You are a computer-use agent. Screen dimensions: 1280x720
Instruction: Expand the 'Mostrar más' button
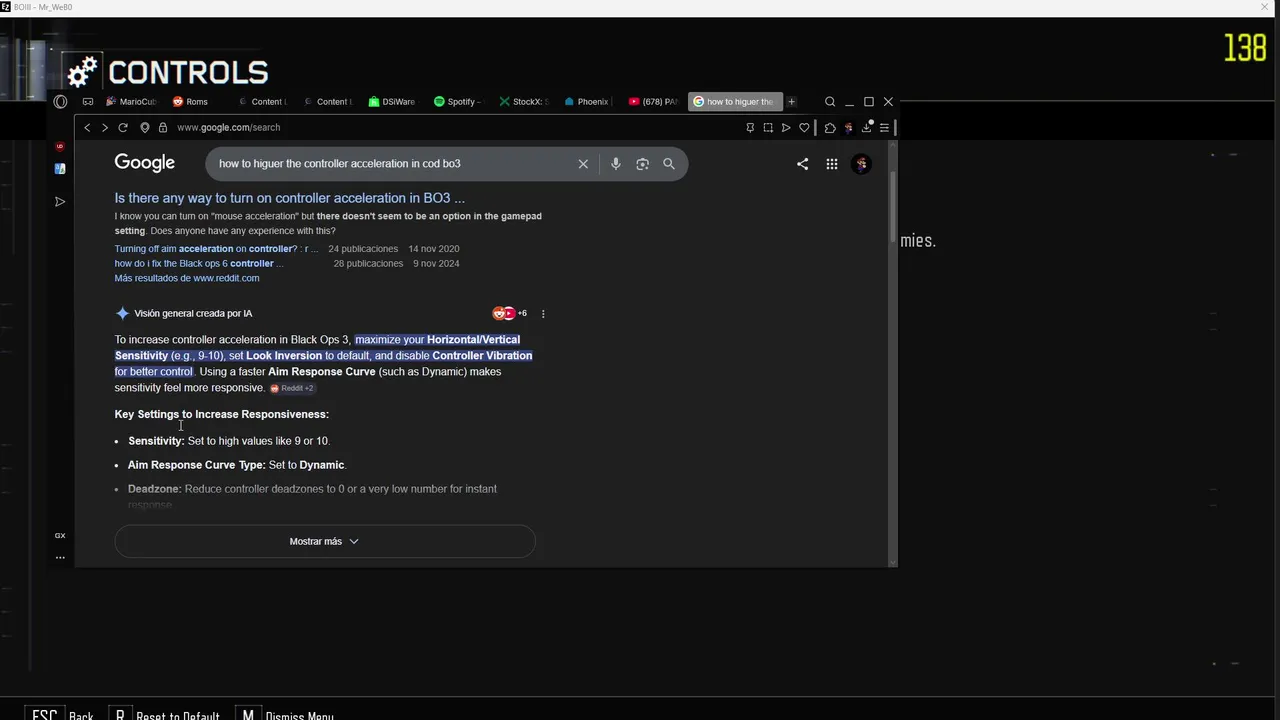(x=325, y=541)
